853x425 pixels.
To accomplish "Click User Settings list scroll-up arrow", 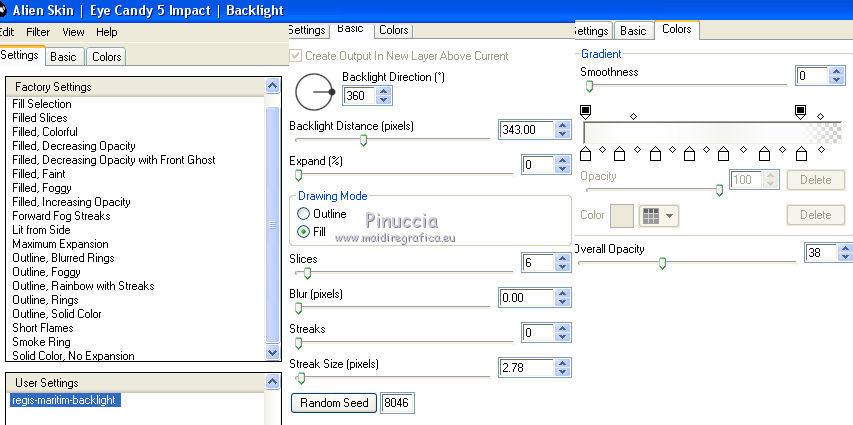I will click(x=273, y=381).
